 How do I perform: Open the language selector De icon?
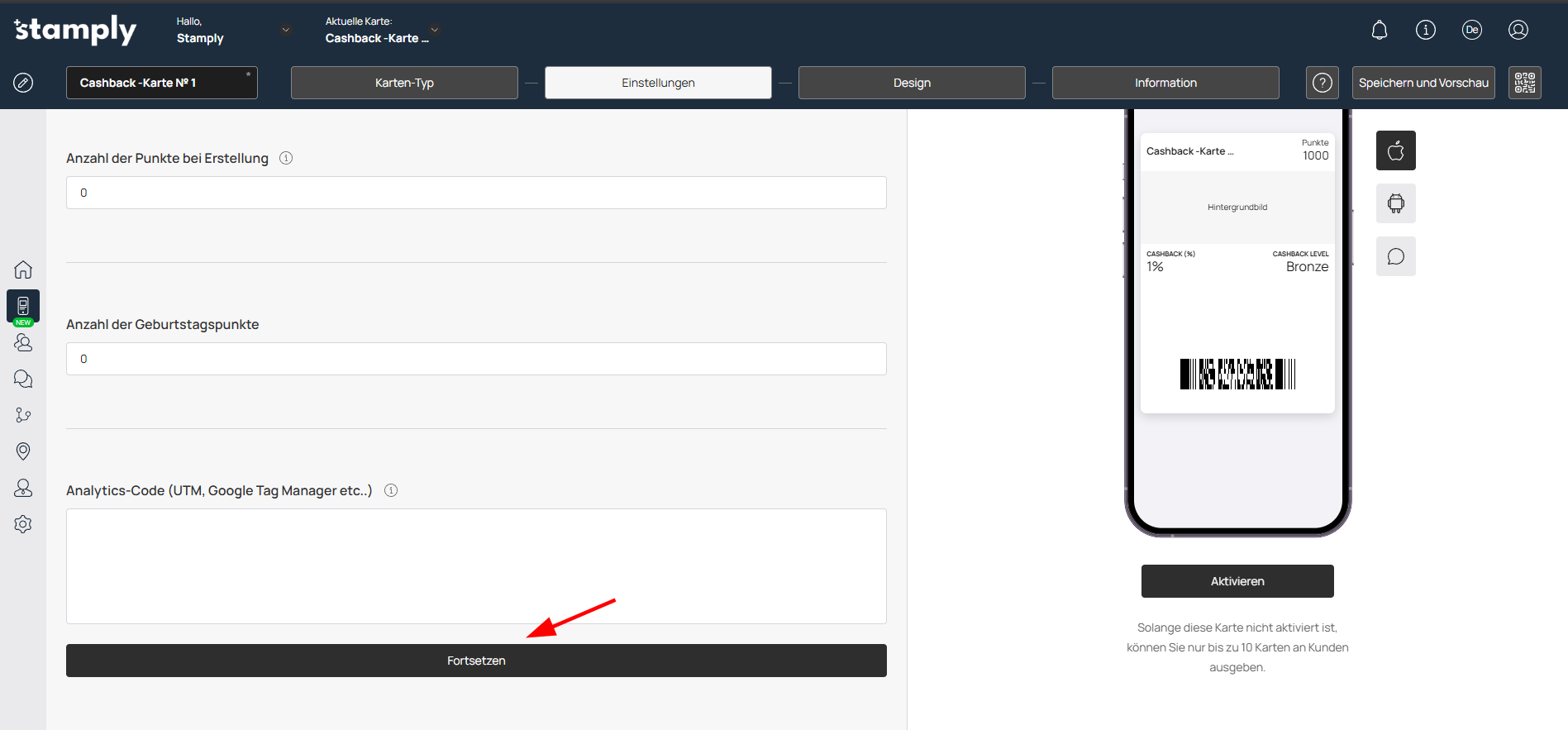coord(1472,31)
